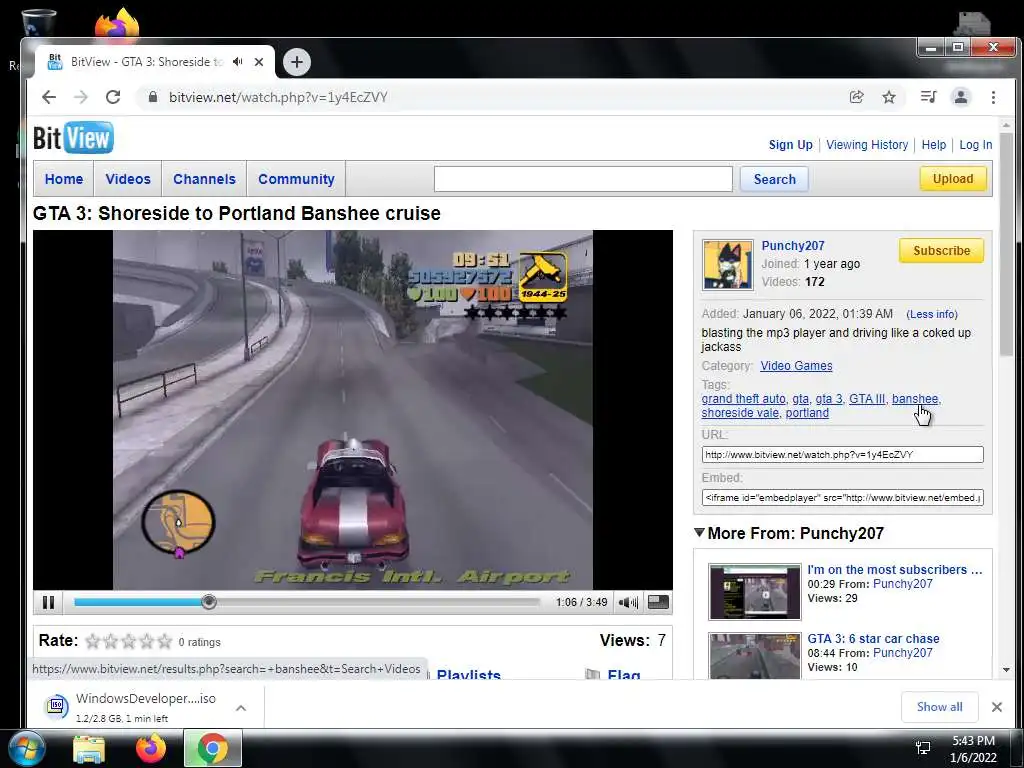Open the Sign Up link
This screenshot has width=1024, height=768.
(x=791, y=145)
